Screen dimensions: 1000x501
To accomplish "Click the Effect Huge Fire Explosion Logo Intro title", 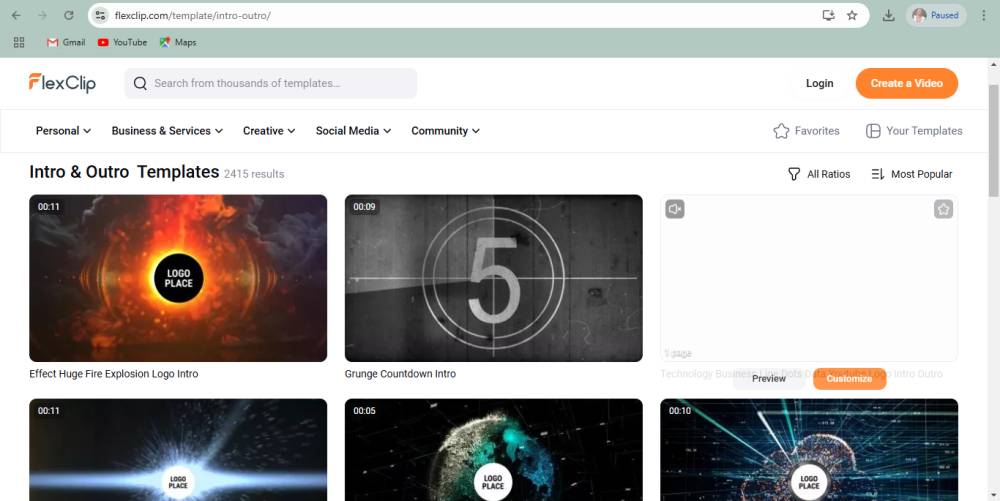I will tap(114, 374).
